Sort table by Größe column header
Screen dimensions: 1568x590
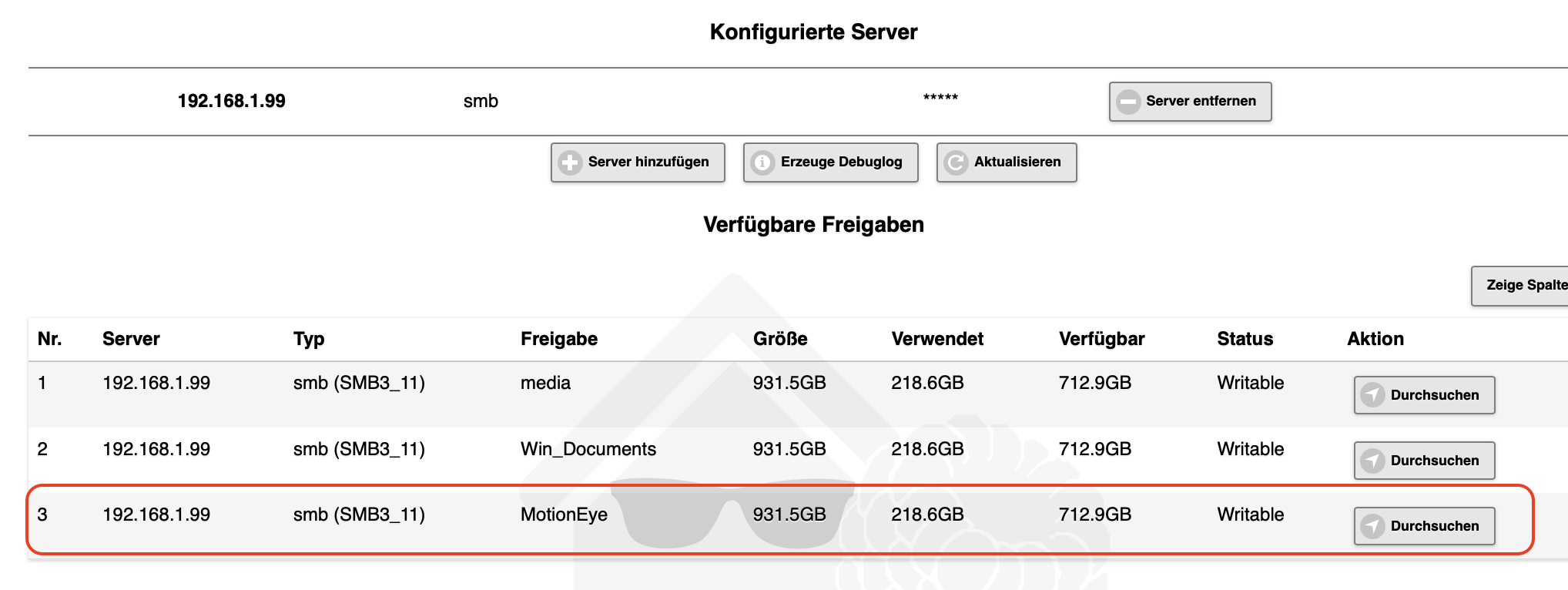[x=779, y=339]
